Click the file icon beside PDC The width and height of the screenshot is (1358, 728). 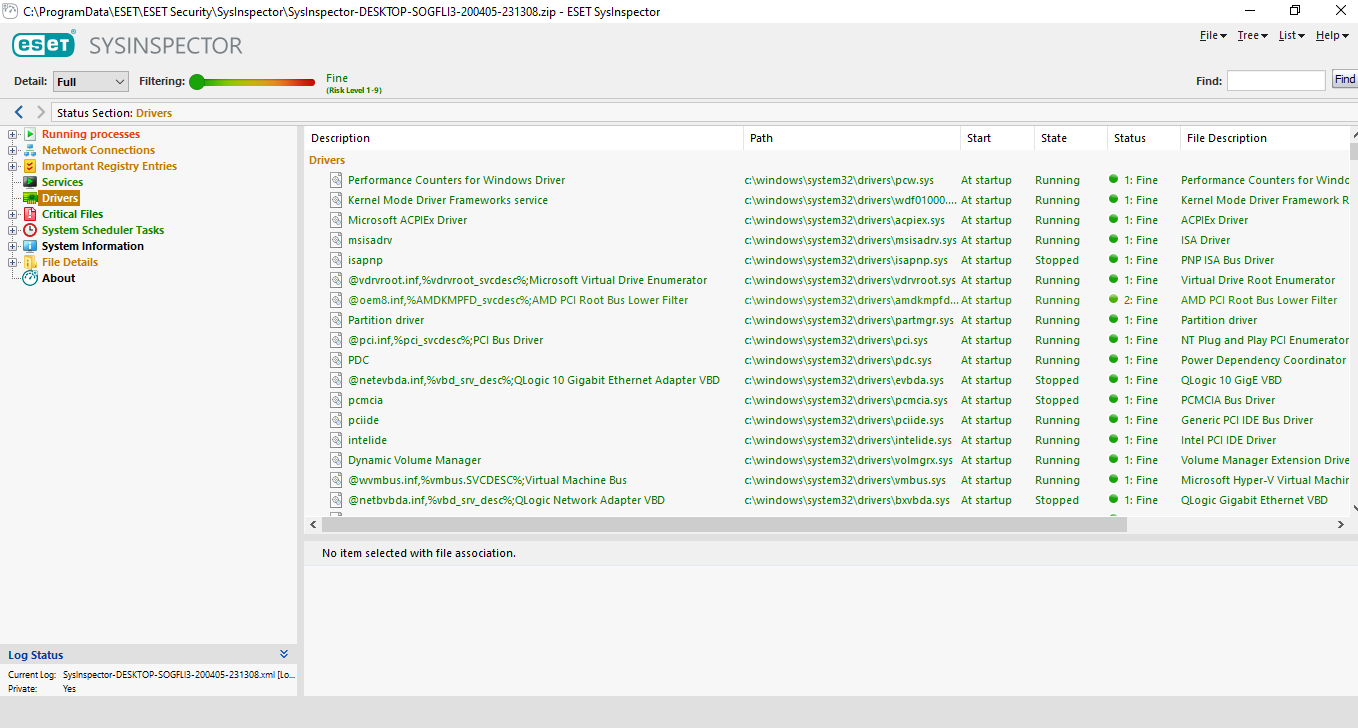point(336,360)
